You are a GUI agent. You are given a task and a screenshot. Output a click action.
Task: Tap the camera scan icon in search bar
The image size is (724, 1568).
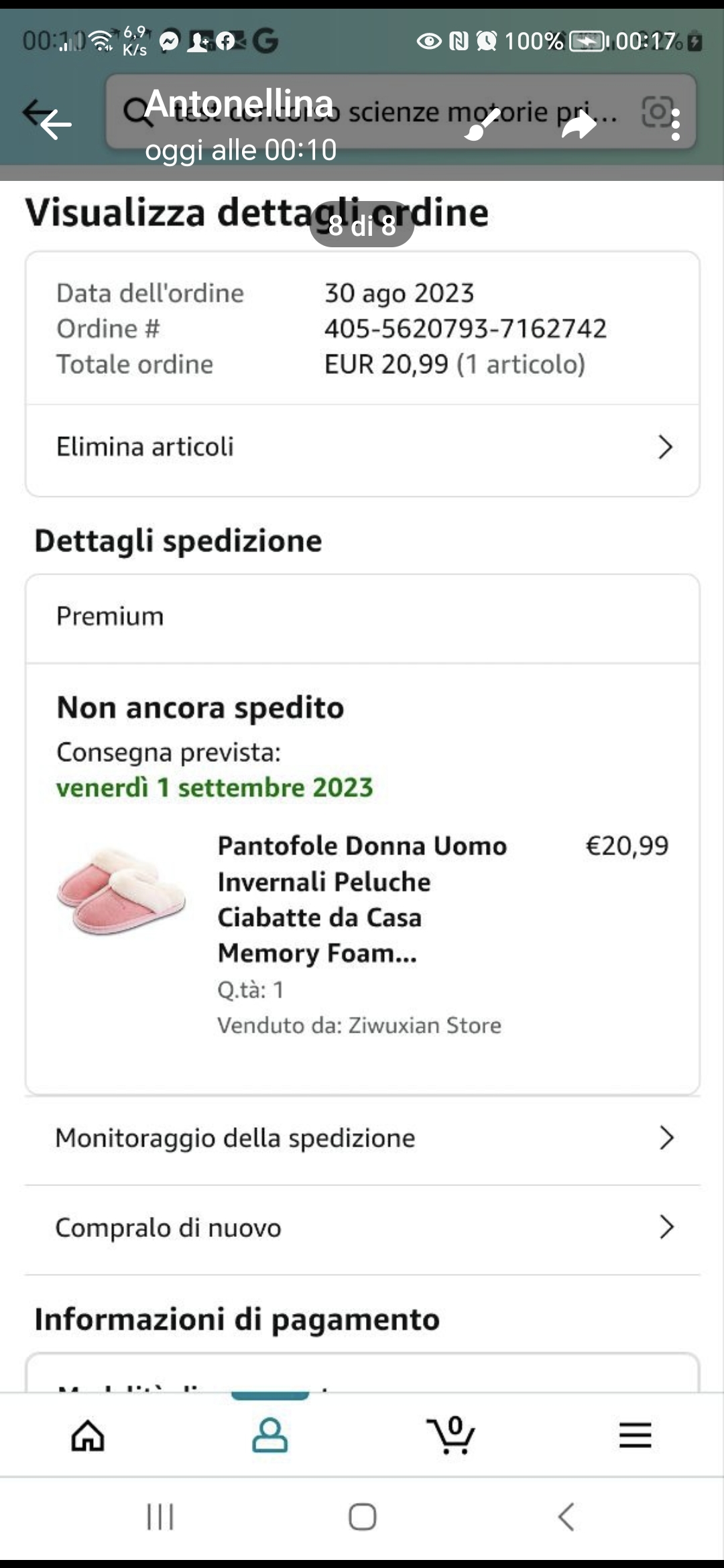pyautogui.click(x=657, y=111)
